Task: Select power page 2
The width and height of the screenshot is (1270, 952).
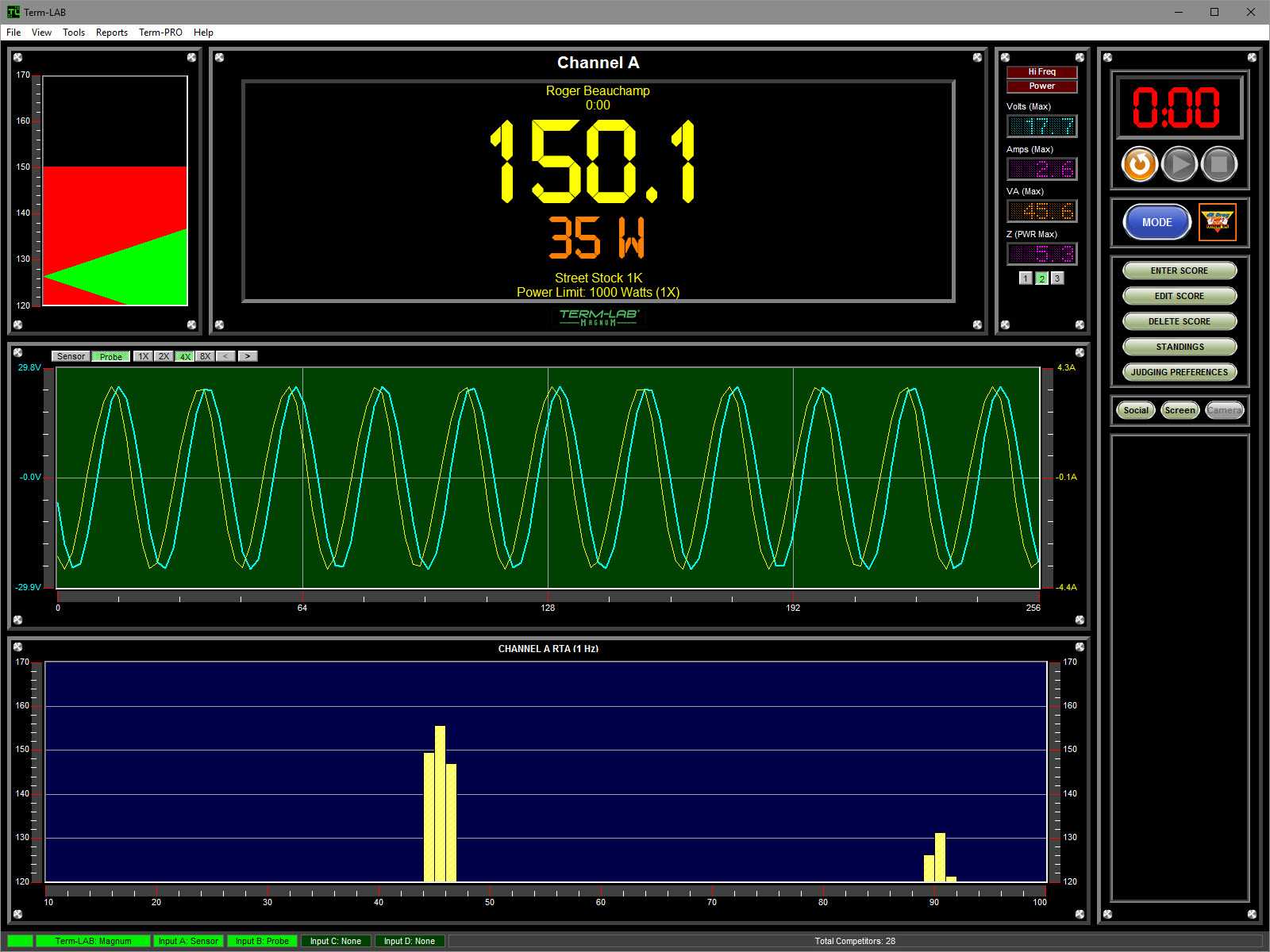Action: pyautogui.click(x=1041, y=278)
